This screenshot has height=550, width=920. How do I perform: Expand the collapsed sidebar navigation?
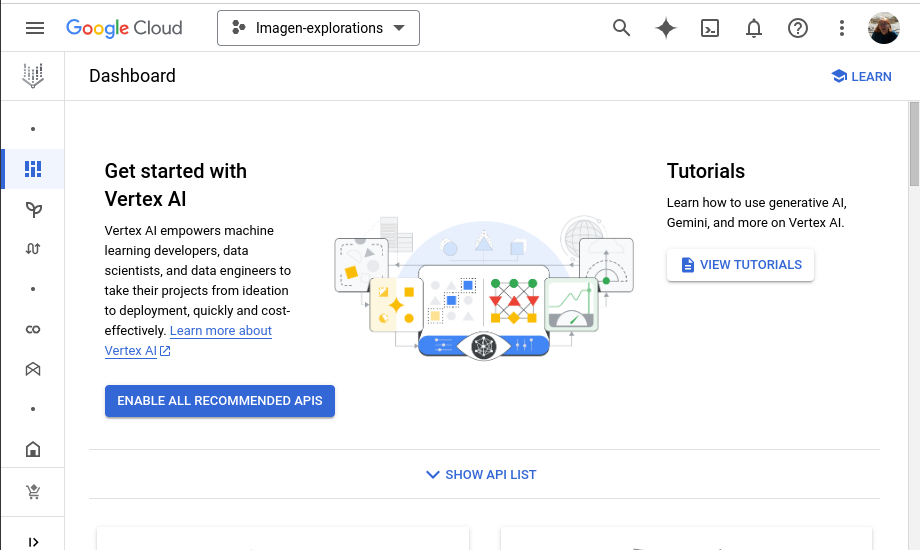(33, 542)
